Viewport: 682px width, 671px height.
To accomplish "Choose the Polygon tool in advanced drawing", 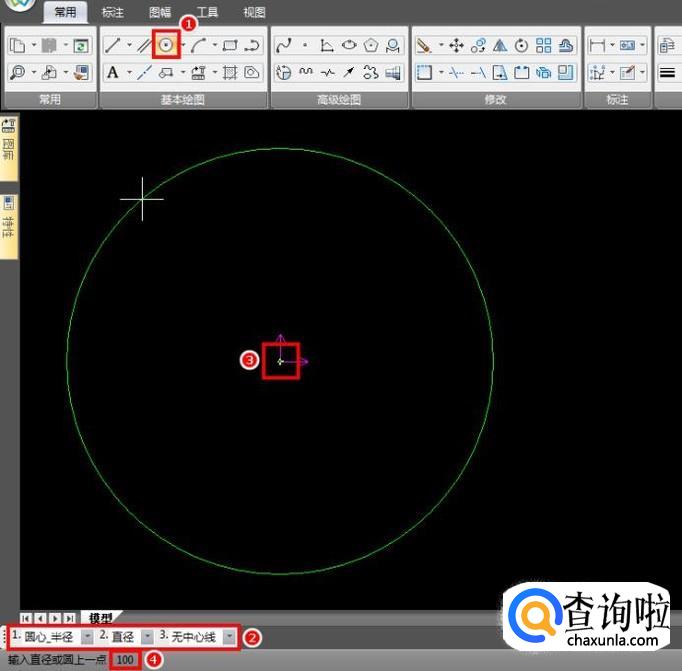I will (371, 46).
